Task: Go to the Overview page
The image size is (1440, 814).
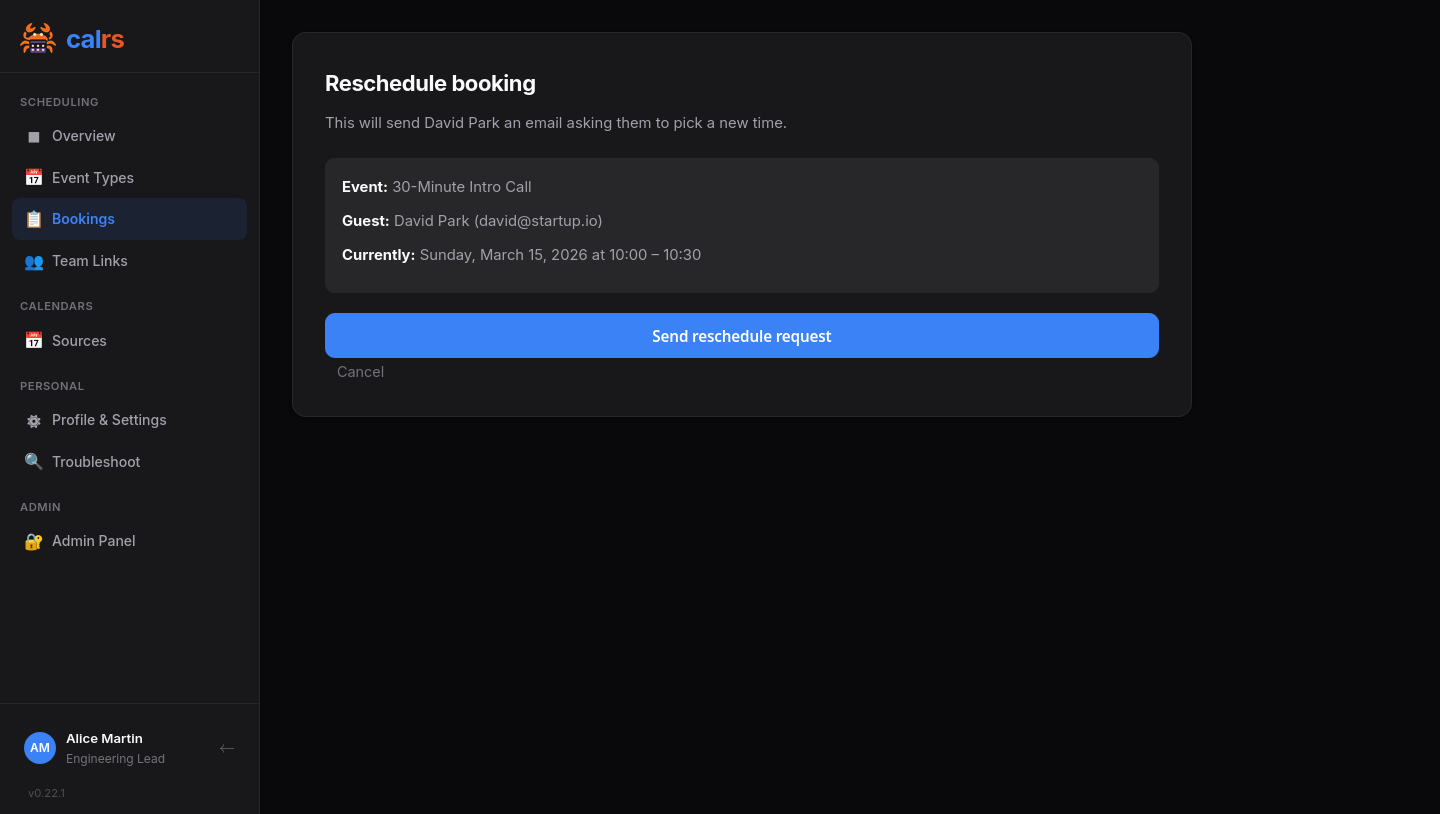Action: coord(83,136)
